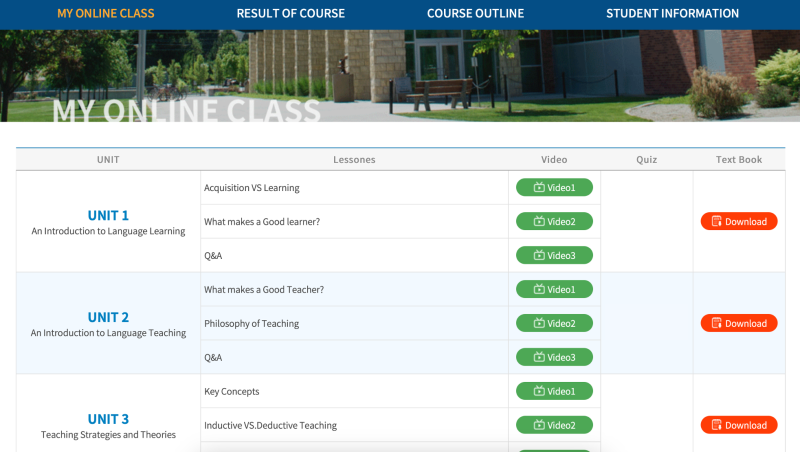Click the lesson 'Inductive VS.Deductive Teaching'
800x452 pixels.
point(270,425)
